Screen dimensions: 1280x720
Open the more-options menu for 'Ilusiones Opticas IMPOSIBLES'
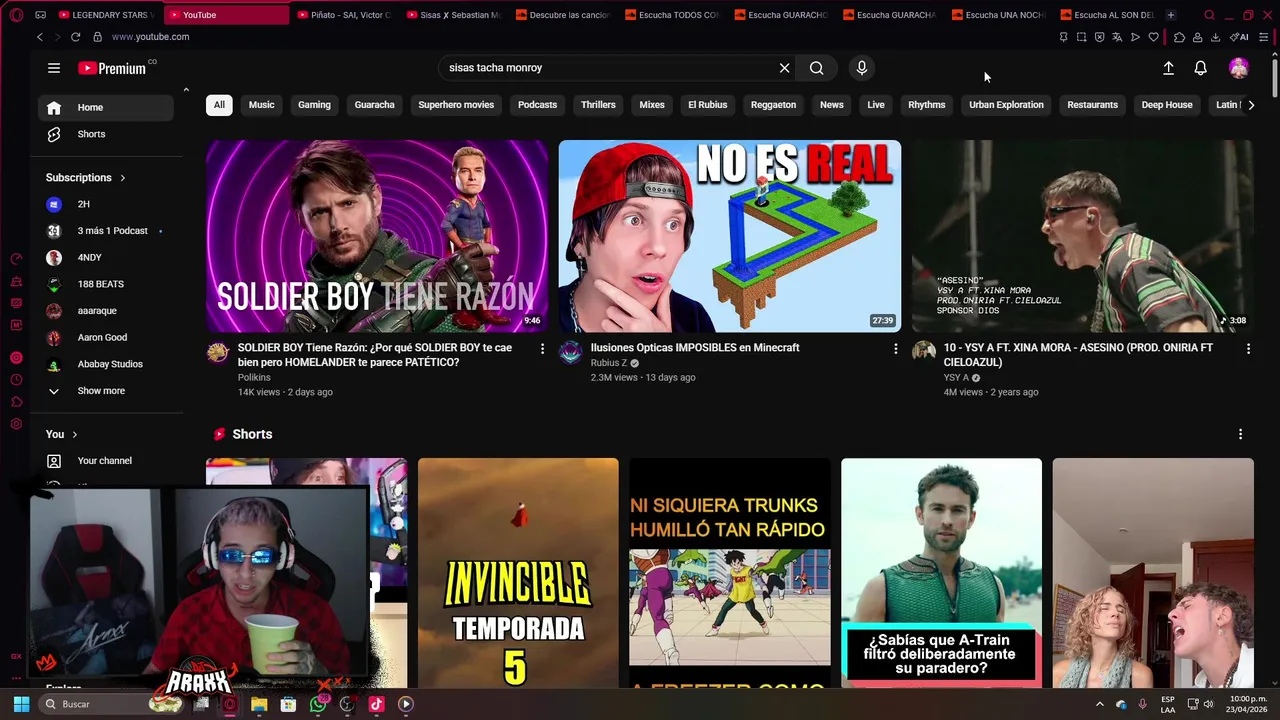point(895,349)
